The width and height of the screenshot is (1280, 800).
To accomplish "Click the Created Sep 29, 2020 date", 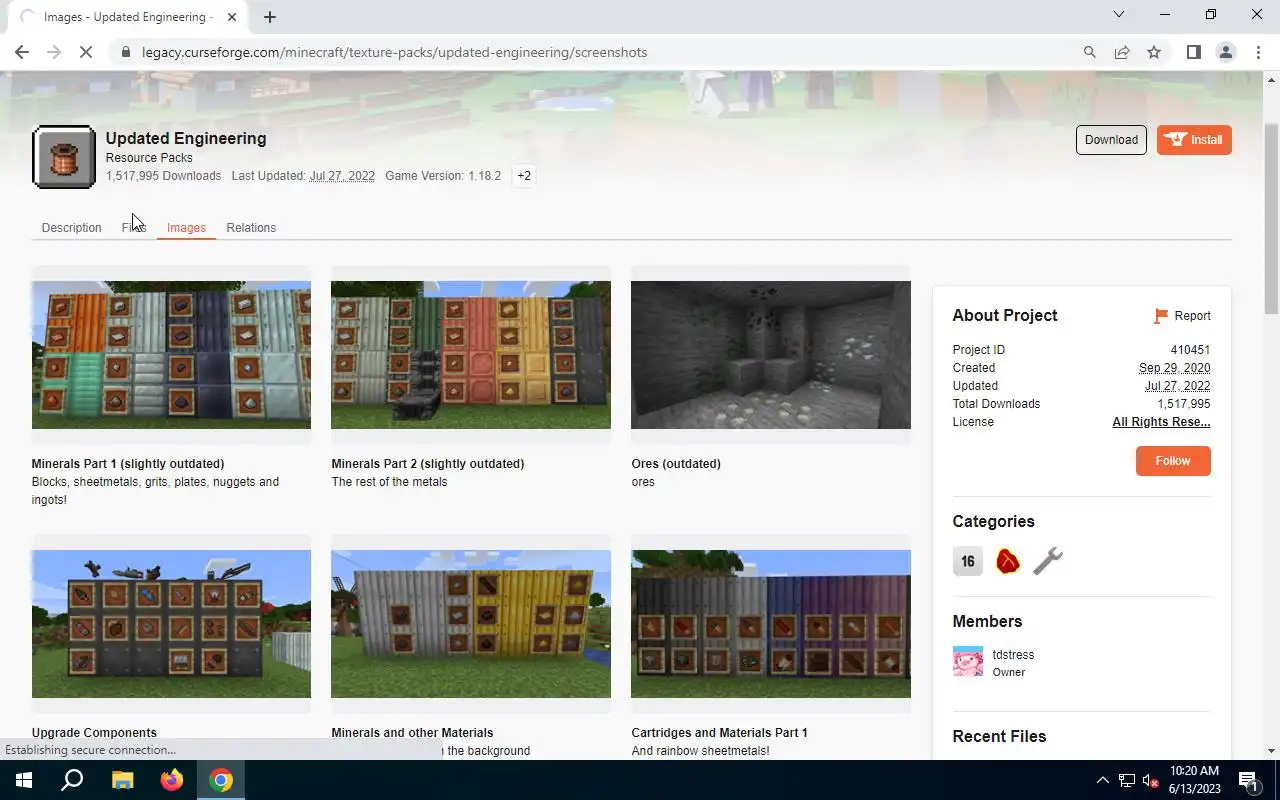I will (x=1174, y=368).
